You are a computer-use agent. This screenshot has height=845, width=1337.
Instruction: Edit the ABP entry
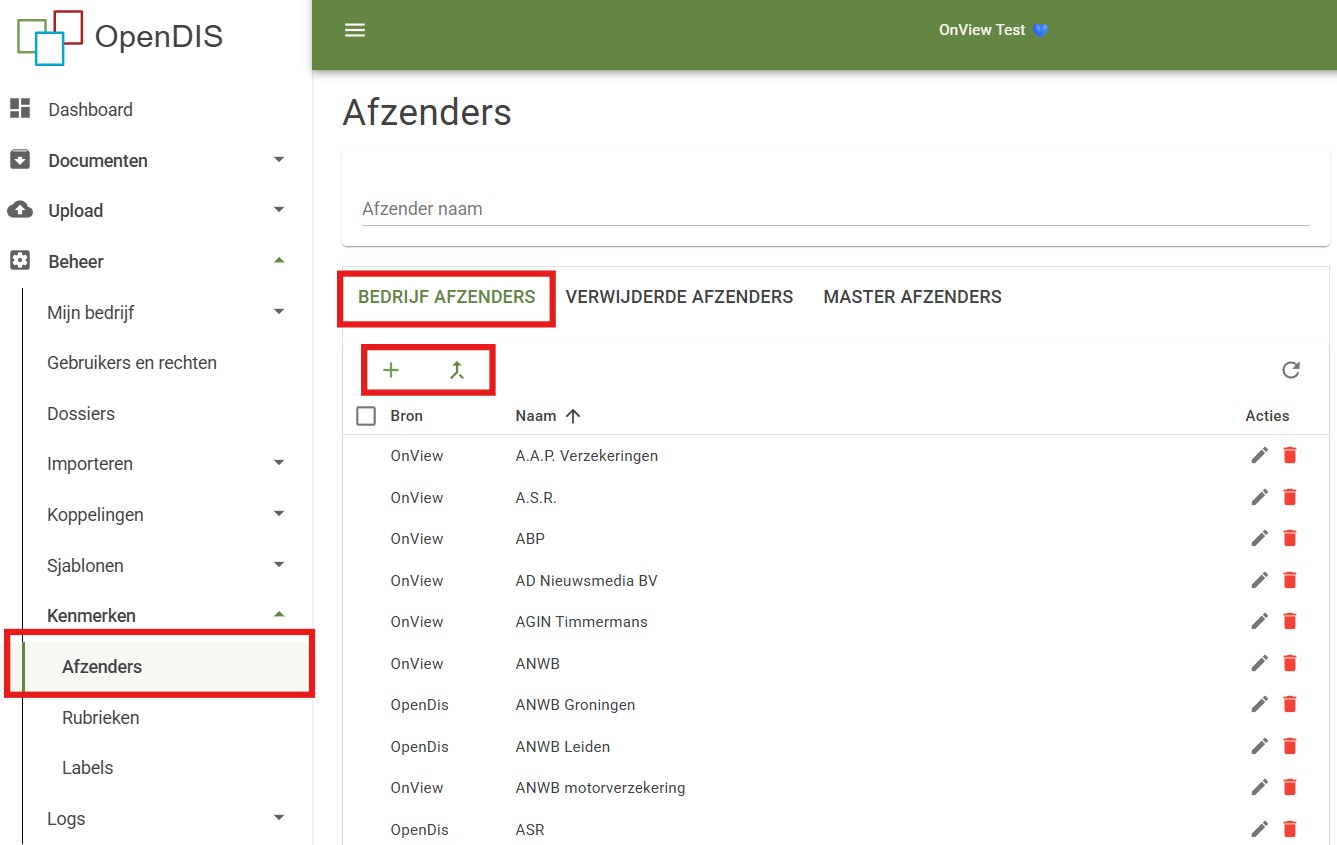[1260, 538]
